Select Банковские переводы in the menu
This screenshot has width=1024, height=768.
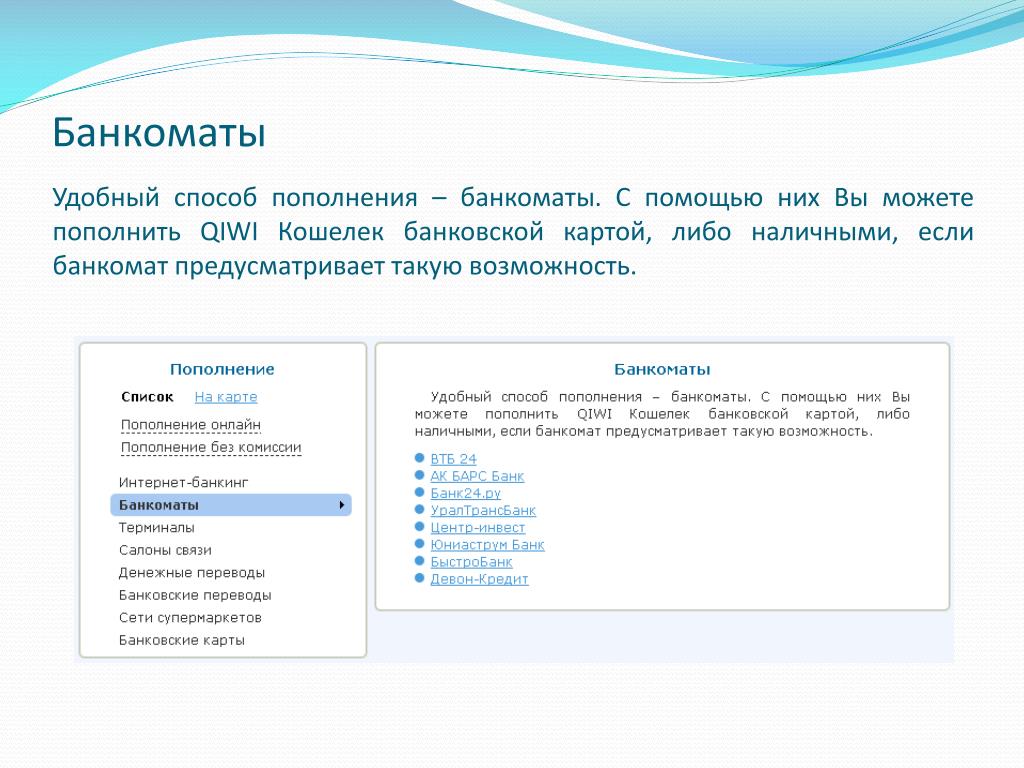pos(195,595)
